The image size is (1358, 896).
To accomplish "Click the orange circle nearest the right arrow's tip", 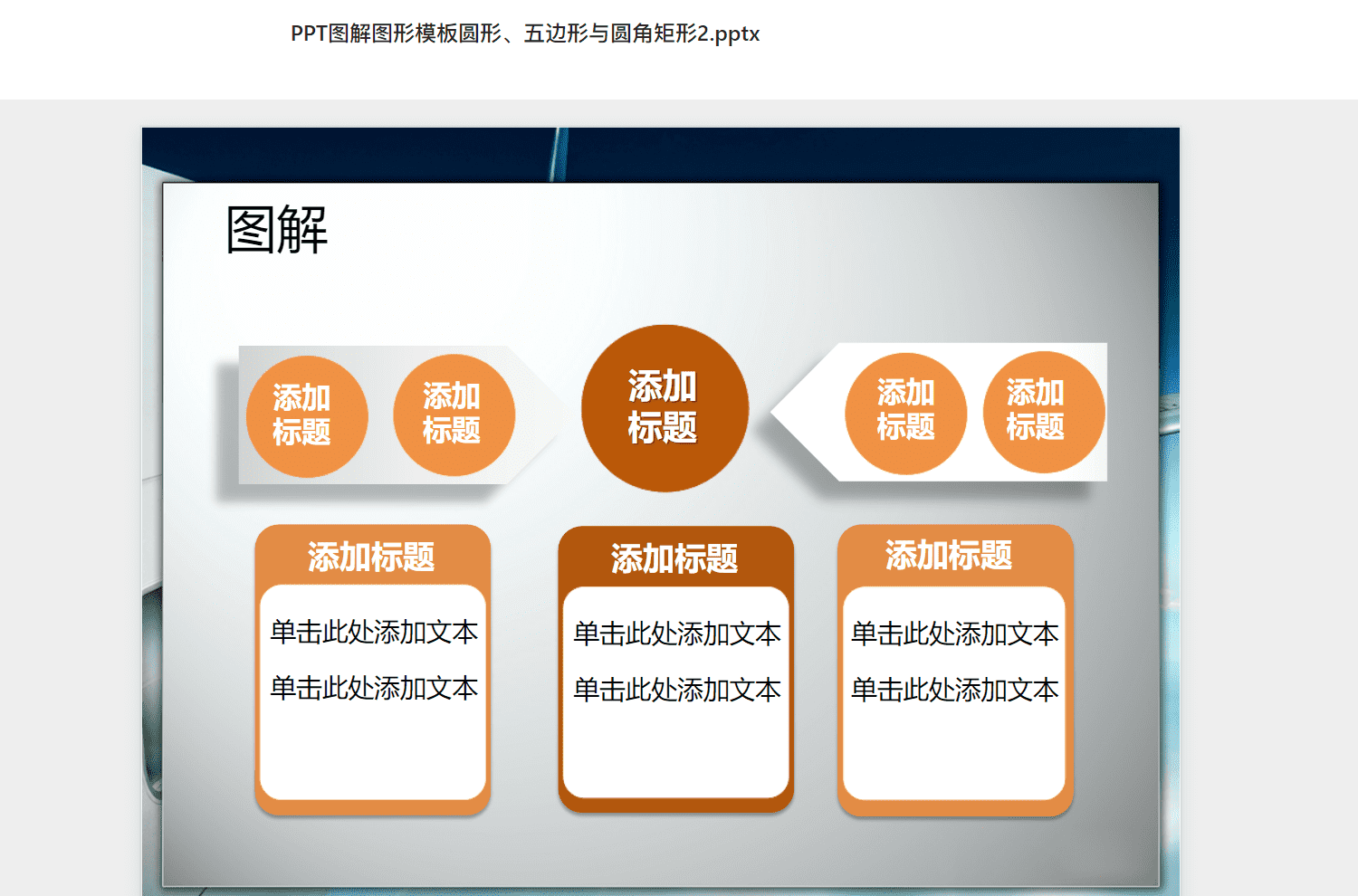I will click(x=905, y=414).
